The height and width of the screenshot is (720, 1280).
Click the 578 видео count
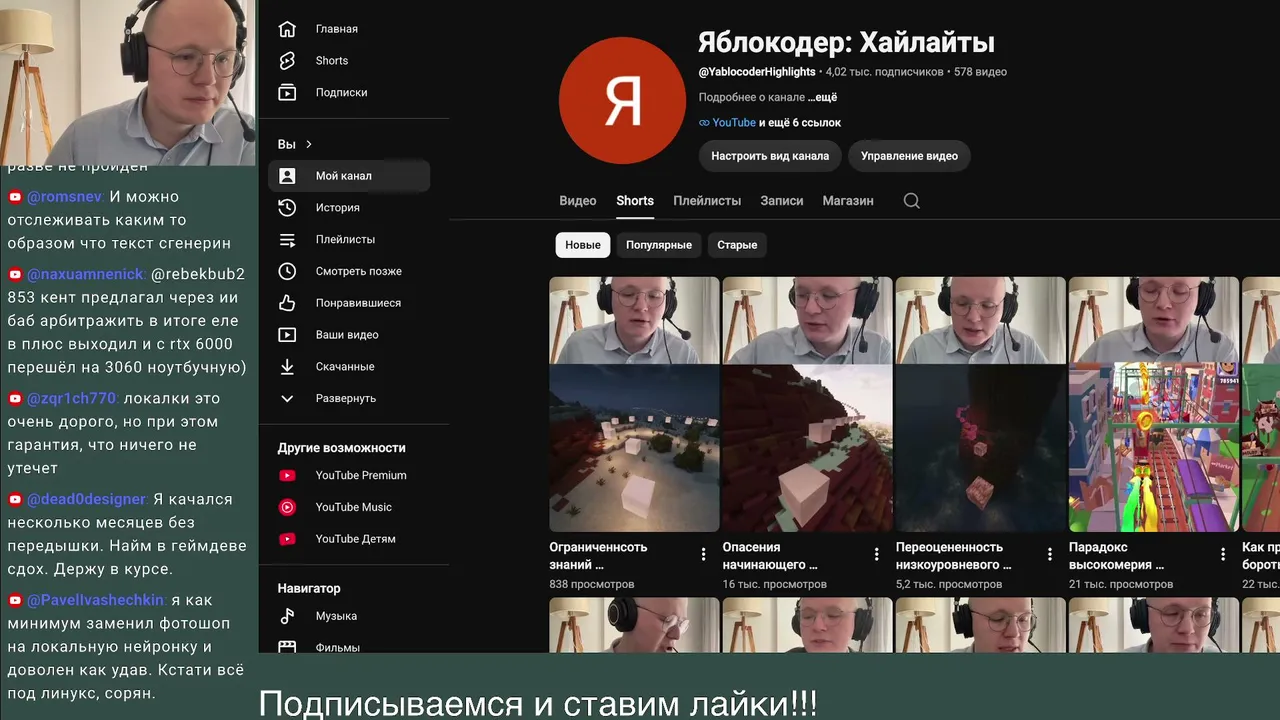(x=980, y=72)
